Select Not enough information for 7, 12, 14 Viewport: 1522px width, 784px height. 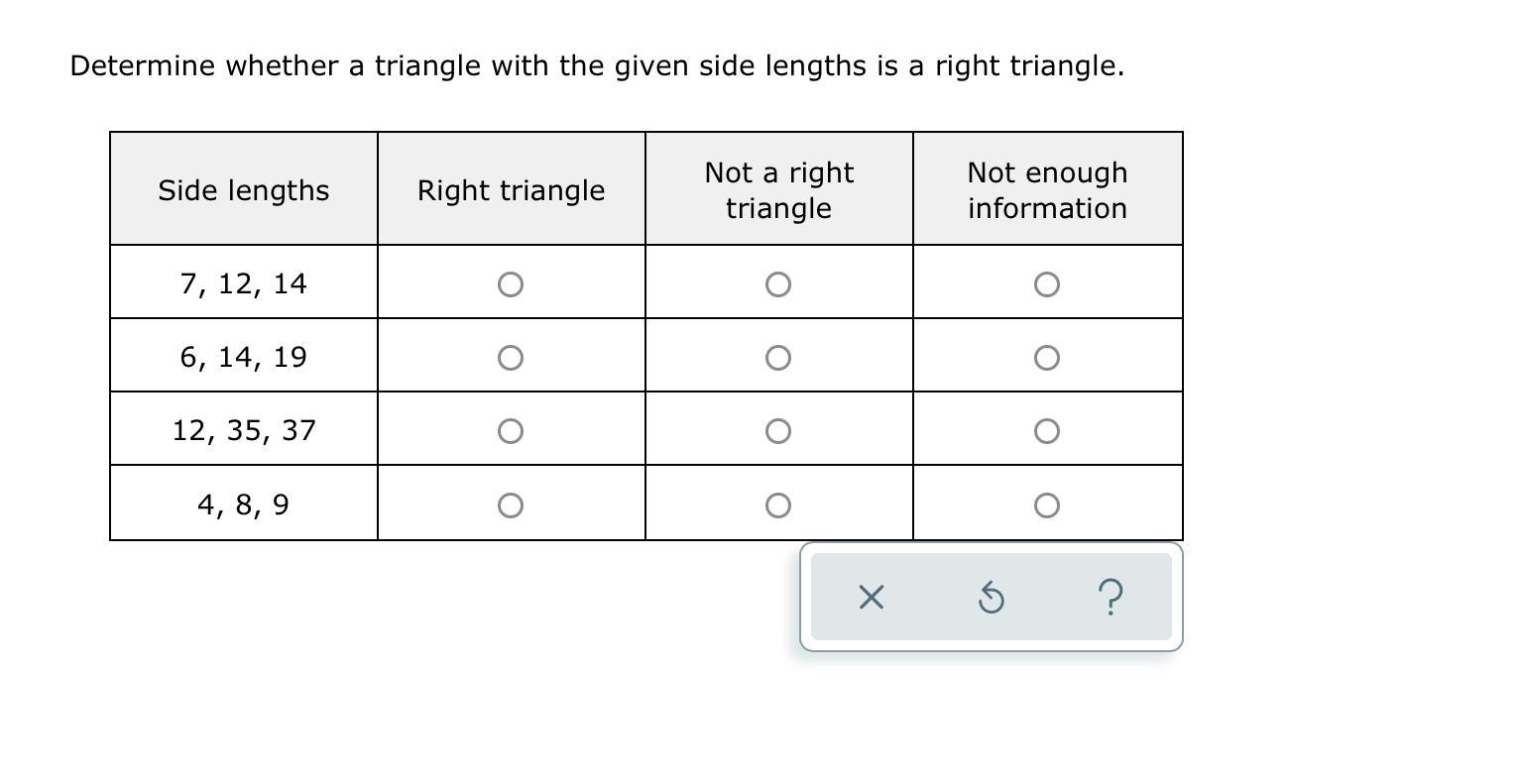[x=1046, y=285]
